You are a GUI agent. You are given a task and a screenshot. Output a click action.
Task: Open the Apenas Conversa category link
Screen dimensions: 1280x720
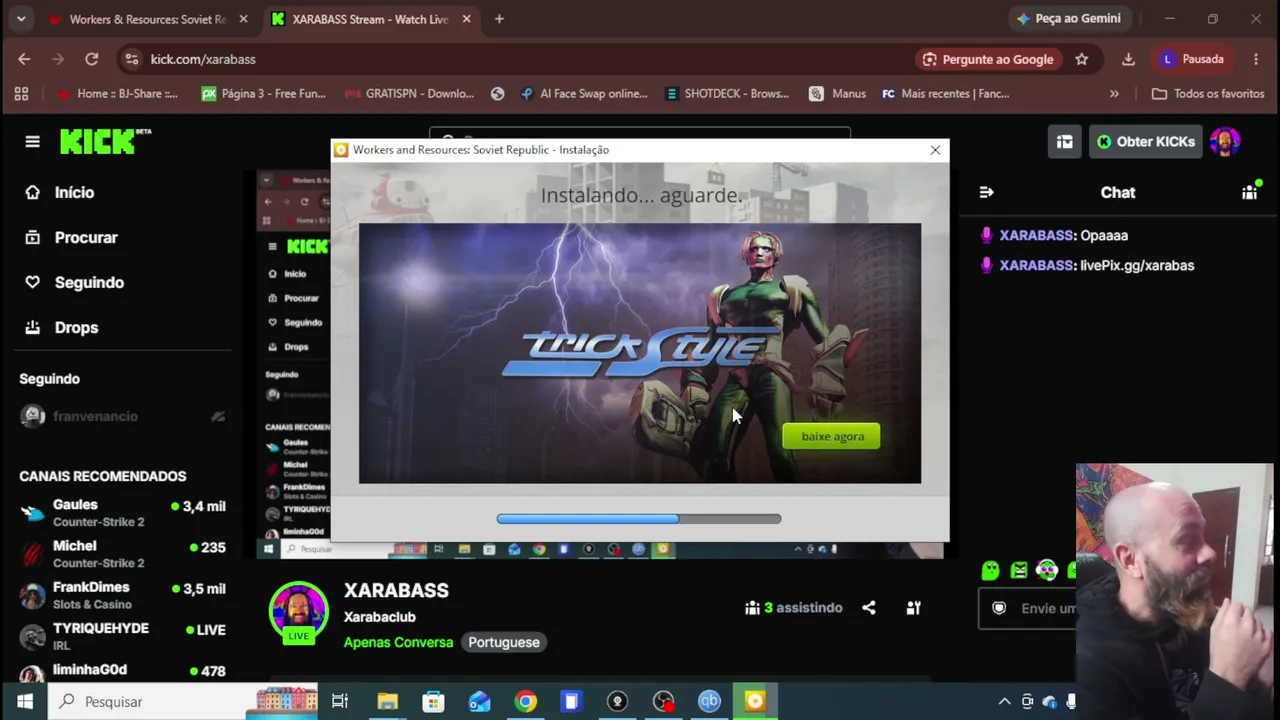click(398, 642)
